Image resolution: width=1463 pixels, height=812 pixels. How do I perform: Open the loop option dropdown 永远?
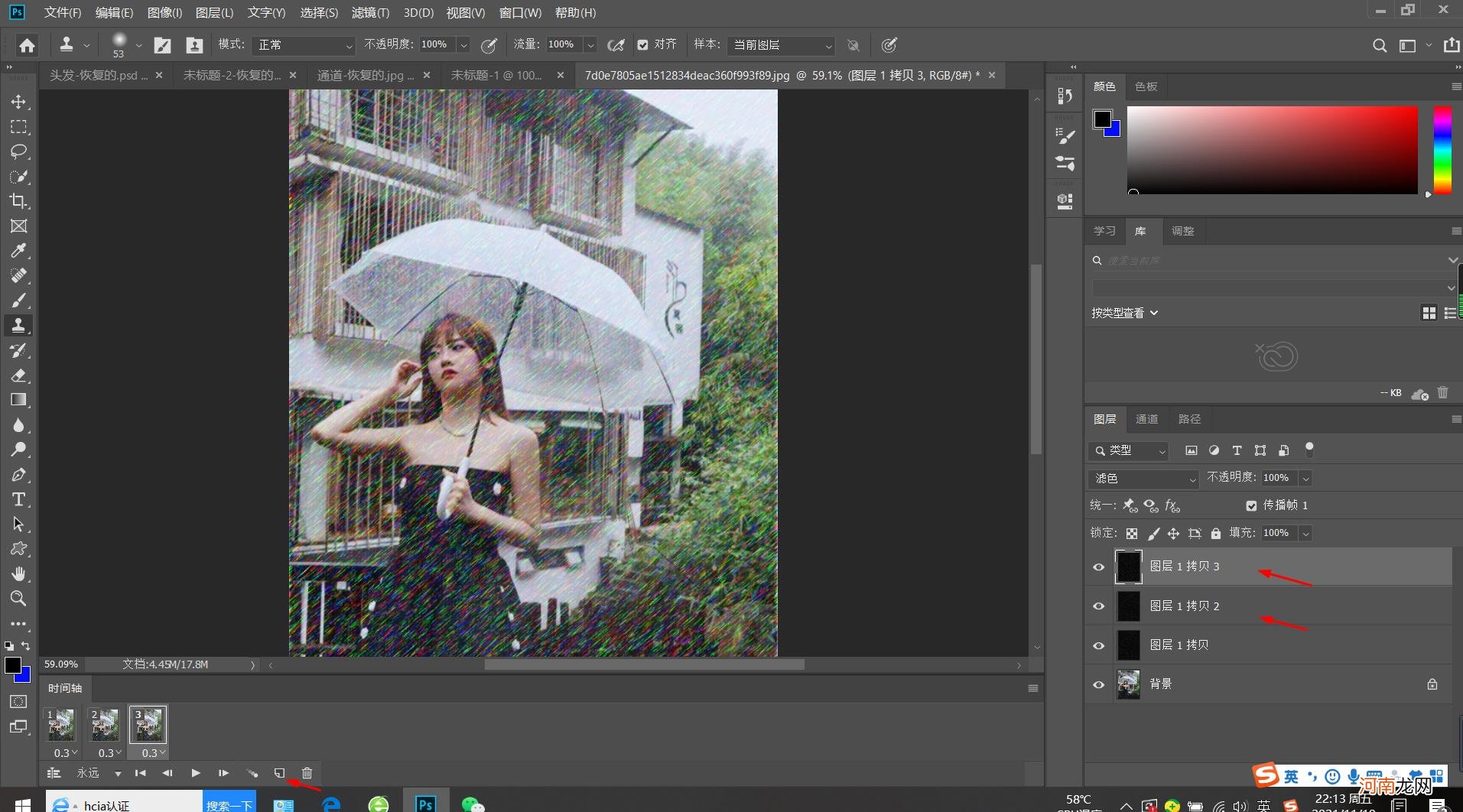[x=99, y=773]
